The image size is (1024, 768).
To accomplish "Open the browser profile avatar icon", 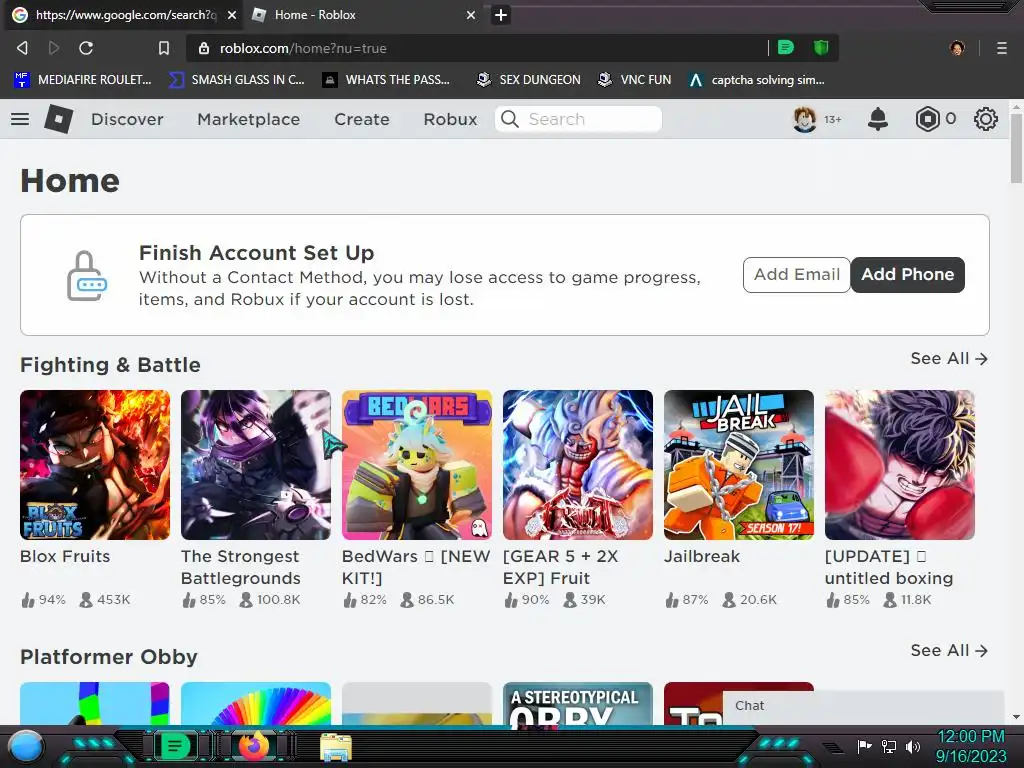I will [x=957, y=48].
